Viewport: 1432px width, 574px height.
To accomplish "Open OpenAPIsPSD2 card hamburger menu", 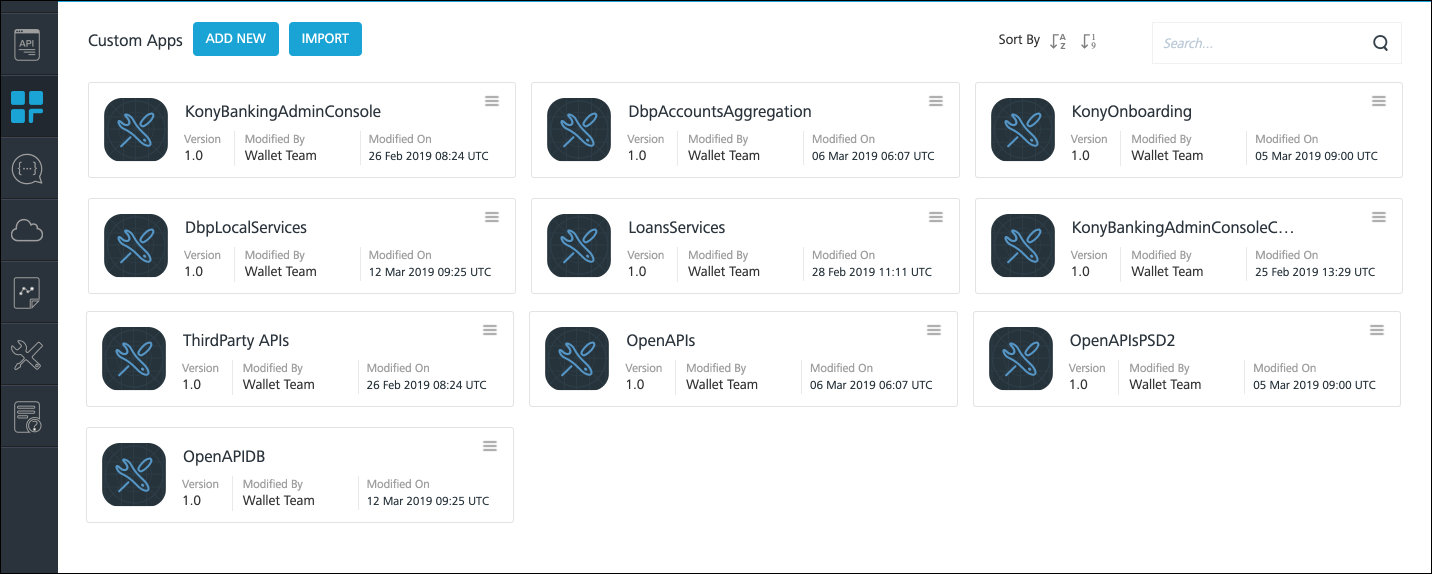I will 1377,330.
